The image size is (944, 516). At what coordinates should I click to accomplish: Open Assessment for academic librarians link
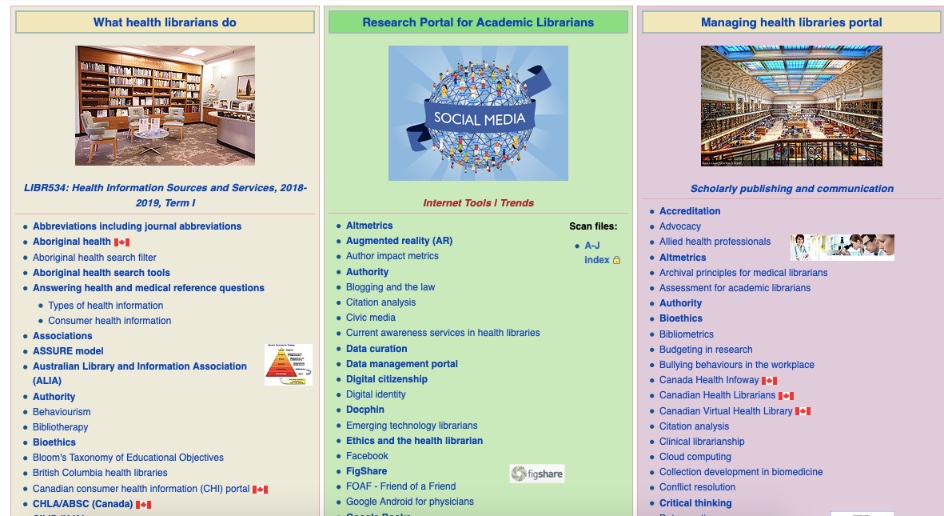click(734, 288)
